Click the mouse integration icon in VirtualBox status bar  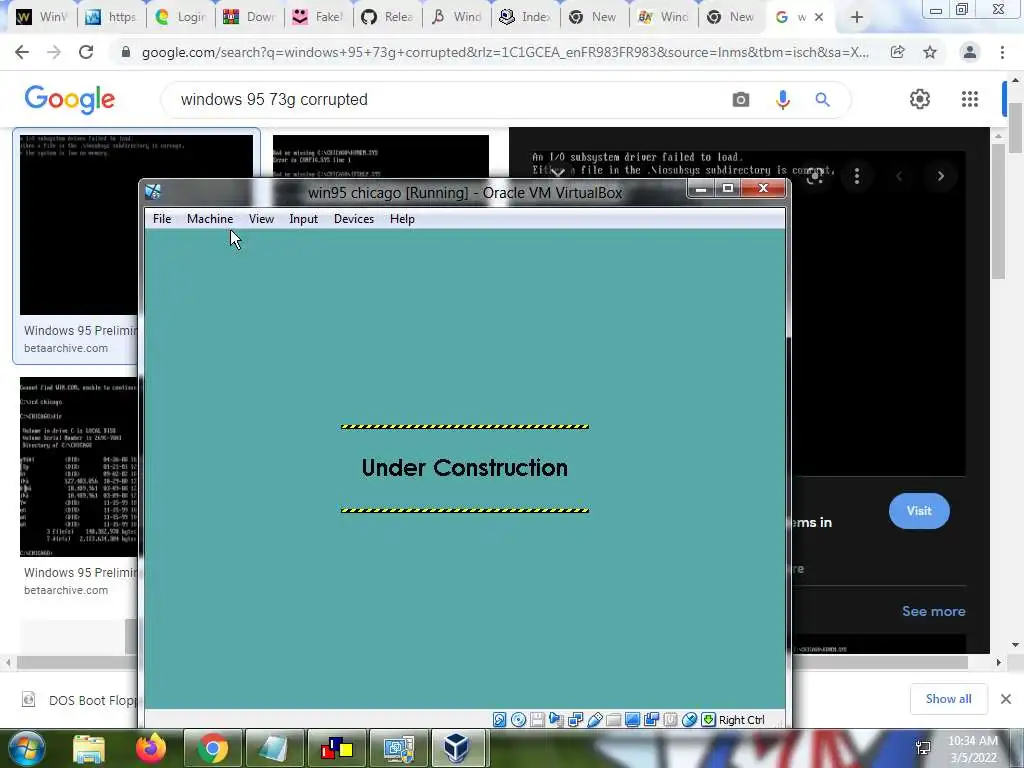pyautogui.click(x=689, y=720)
